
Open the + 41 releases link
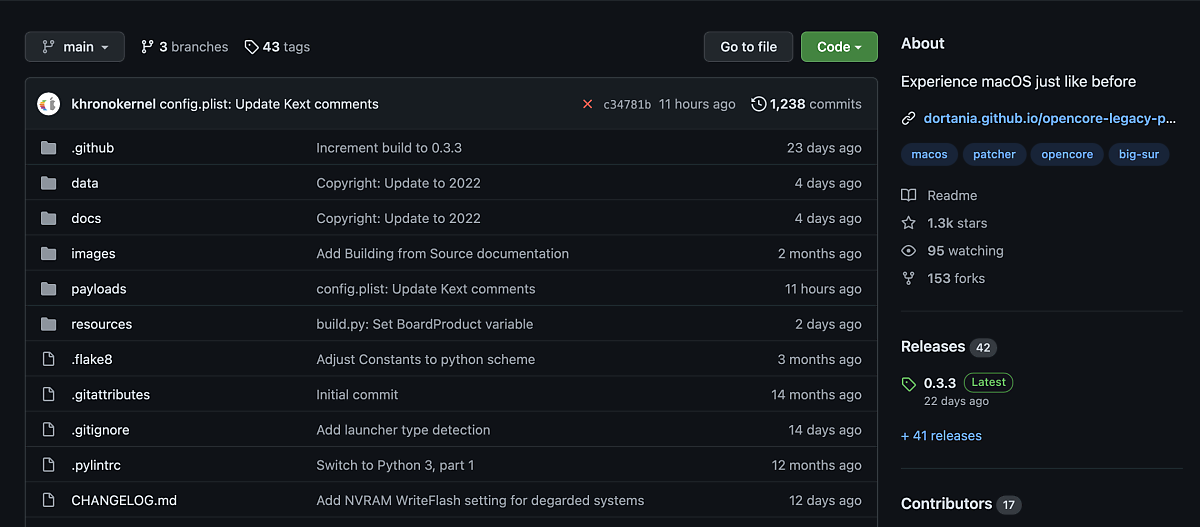point(941,436)
